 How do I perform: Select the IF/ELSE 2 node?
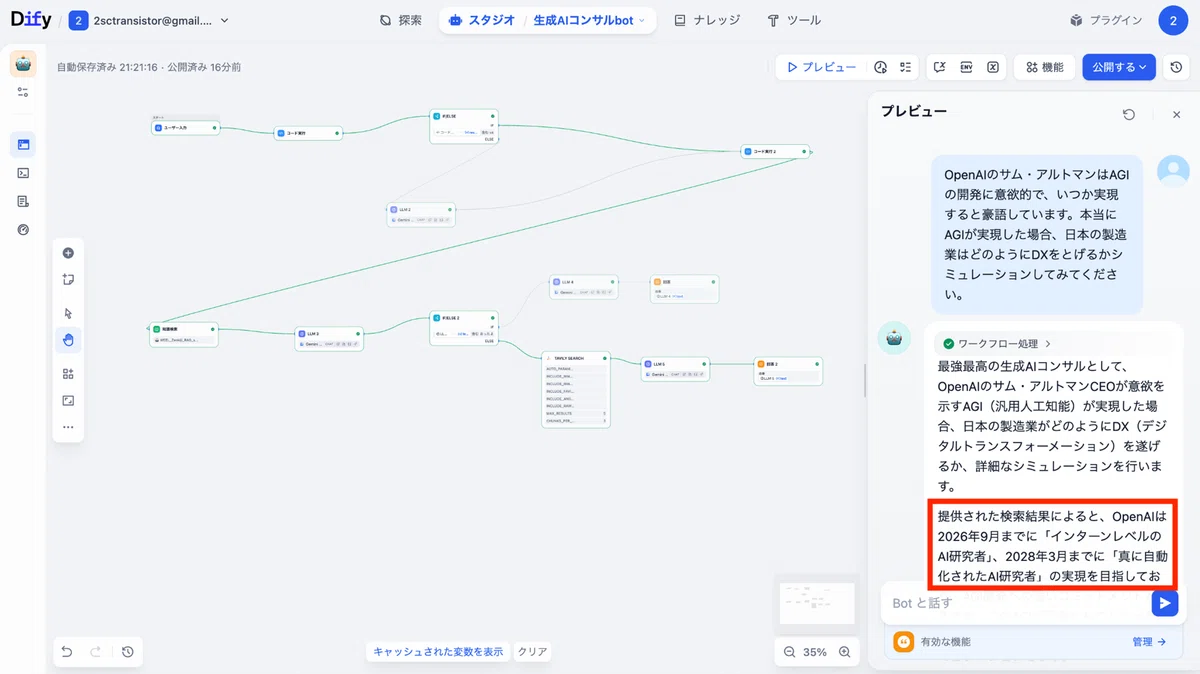[x=464, y=328]
